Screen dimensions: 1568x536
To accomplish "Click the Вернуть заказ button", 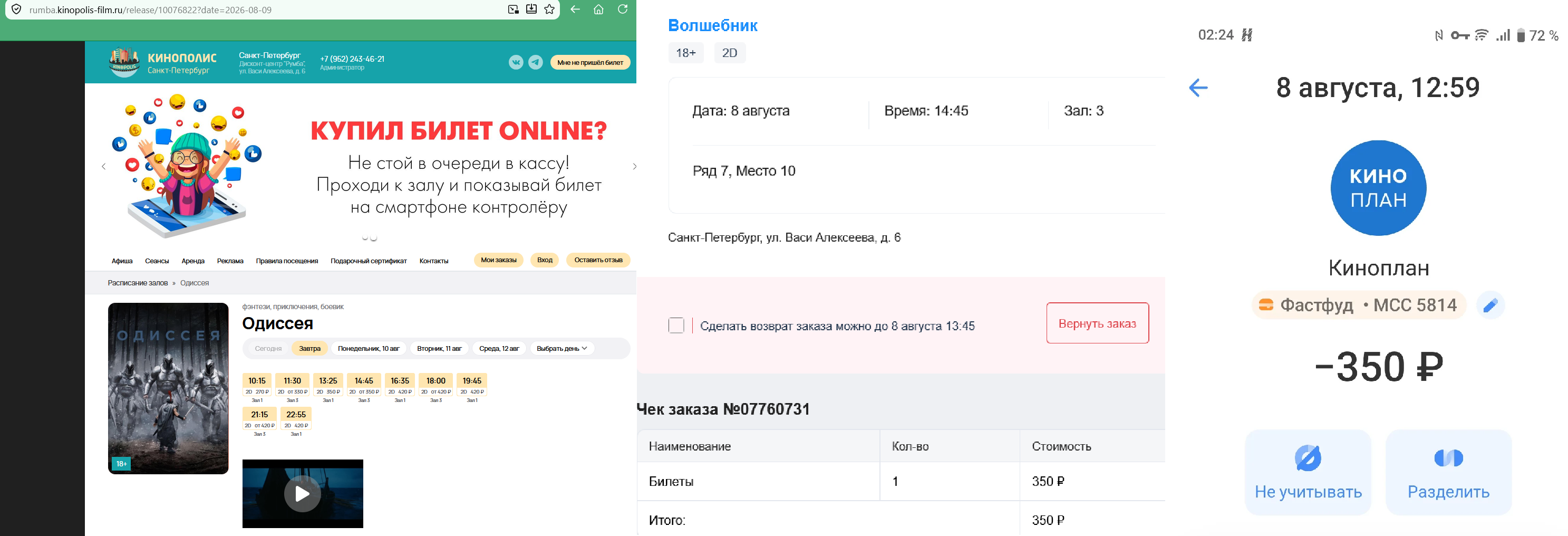I will (1098, 323).
